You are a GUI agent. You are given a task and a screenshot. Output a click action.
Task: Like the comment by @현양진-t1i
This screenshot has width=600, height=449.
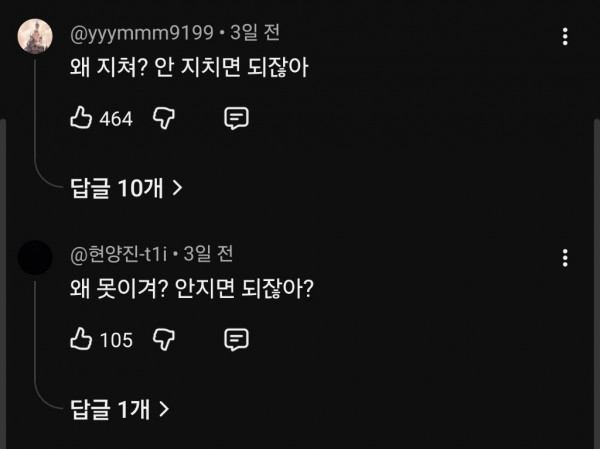(x=80, y=339)
